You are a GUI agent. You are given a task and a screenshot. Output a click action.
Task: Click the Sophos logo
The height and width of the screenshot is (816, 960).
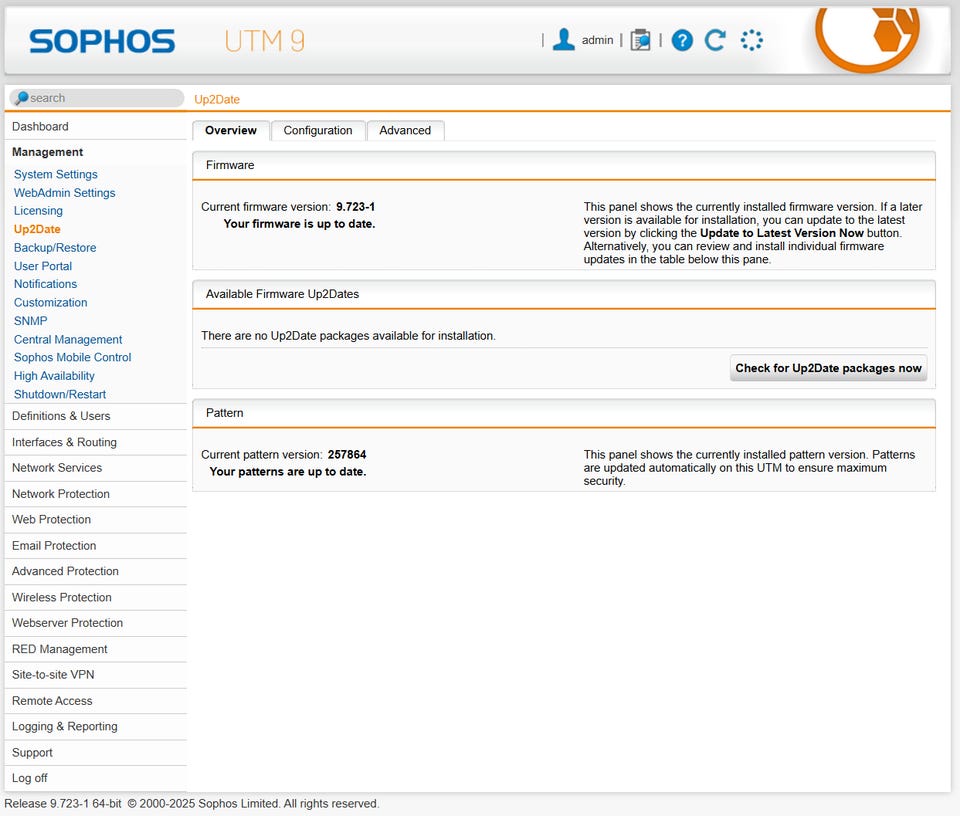point(102,42)
